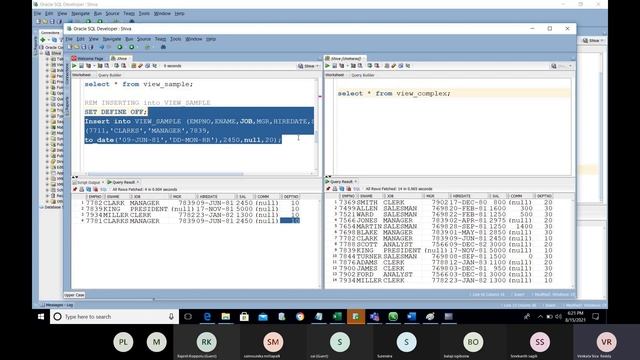Run script in right unshared worksheet
The height and width of the screenshot is (360, 640).
click(x=334, y=66)
